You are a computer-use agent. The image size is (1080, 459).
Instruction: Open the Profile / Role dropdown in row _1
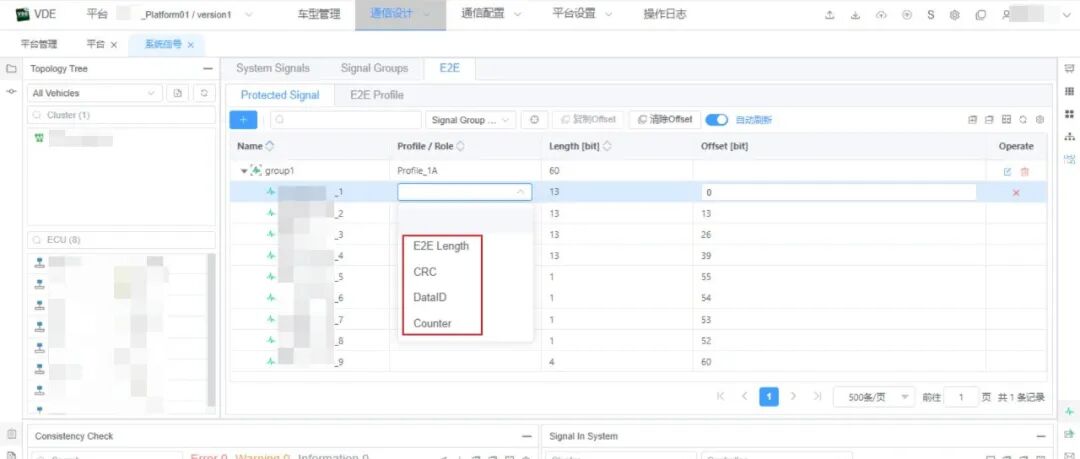(x=464, y=192)
